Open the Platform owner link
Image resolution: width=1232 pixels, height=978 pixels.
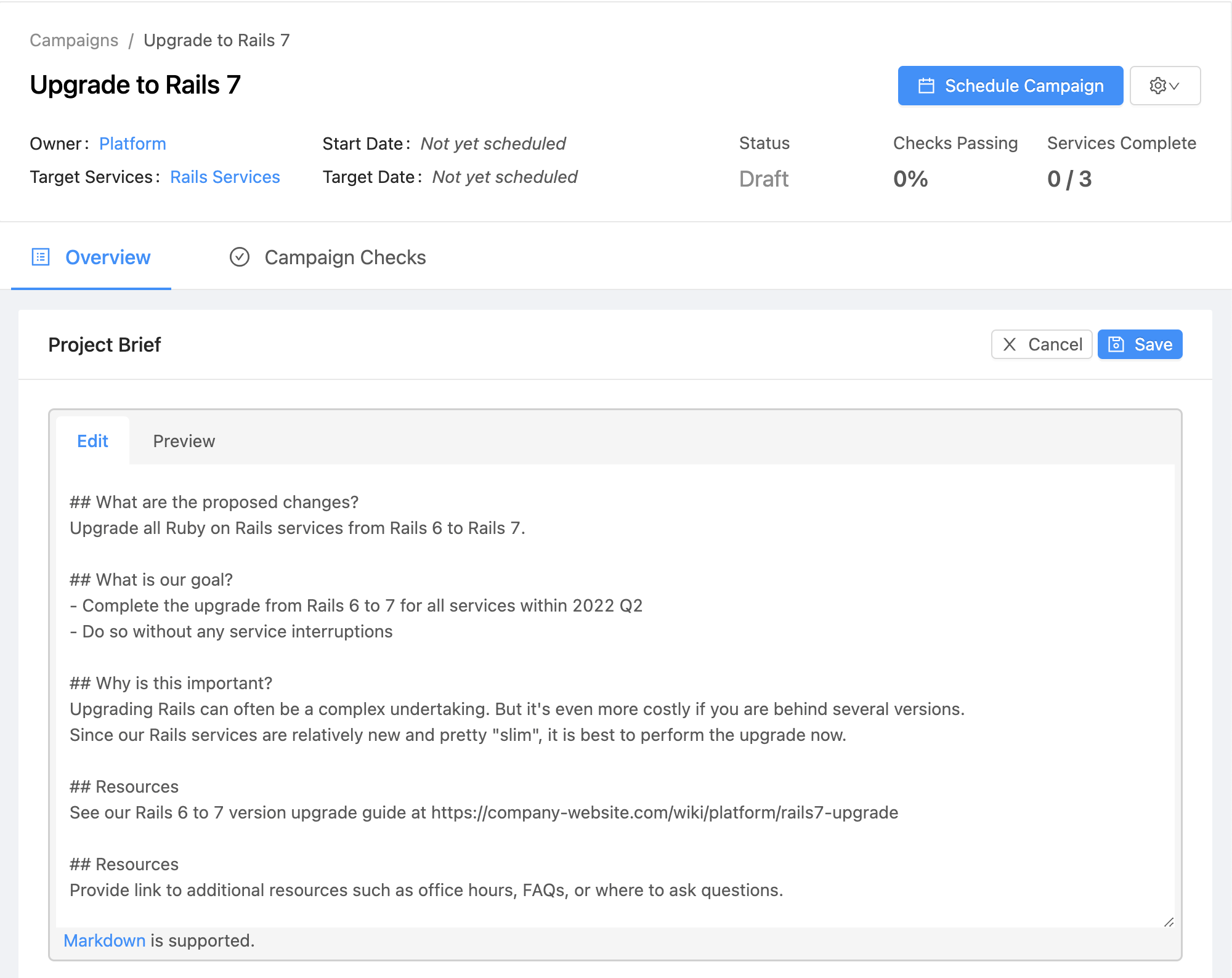132,143
